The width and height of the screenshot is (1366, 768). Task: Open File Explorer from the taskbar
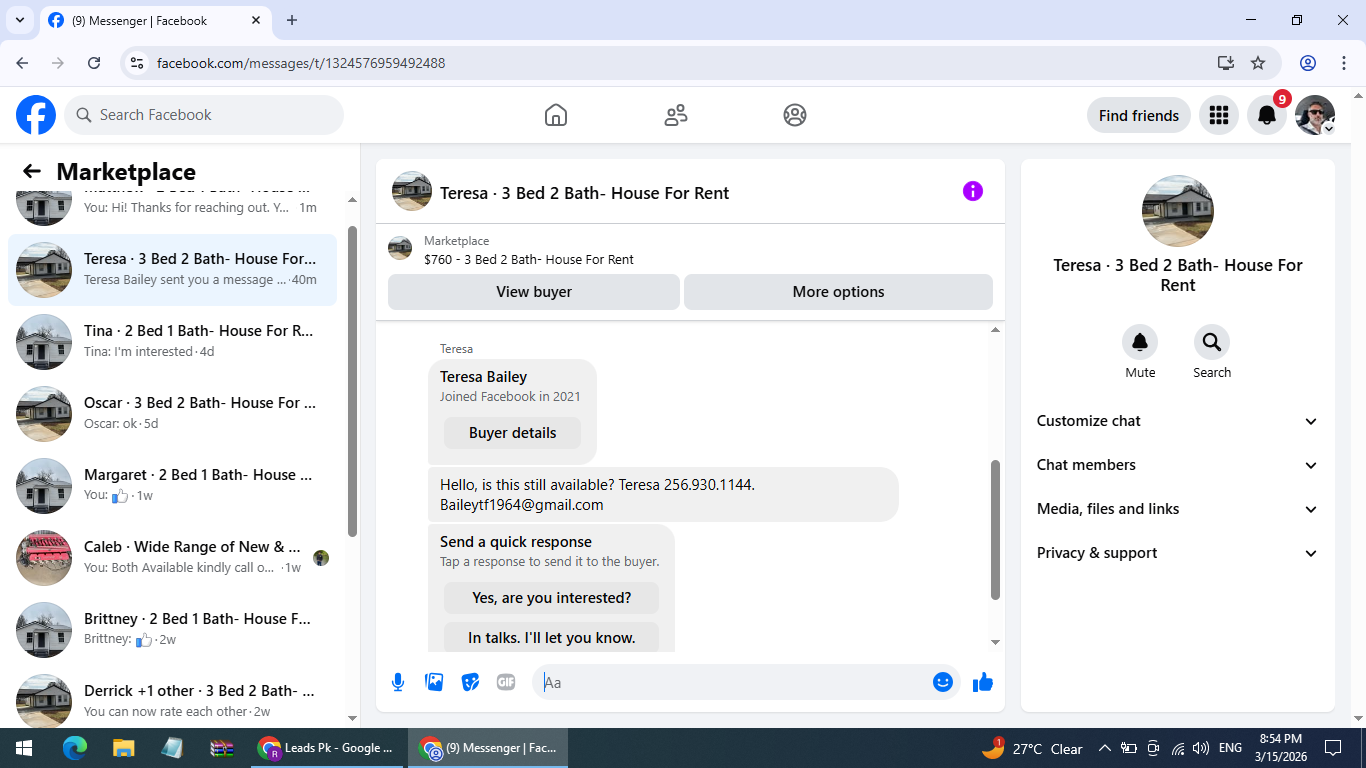pos(123,748)
